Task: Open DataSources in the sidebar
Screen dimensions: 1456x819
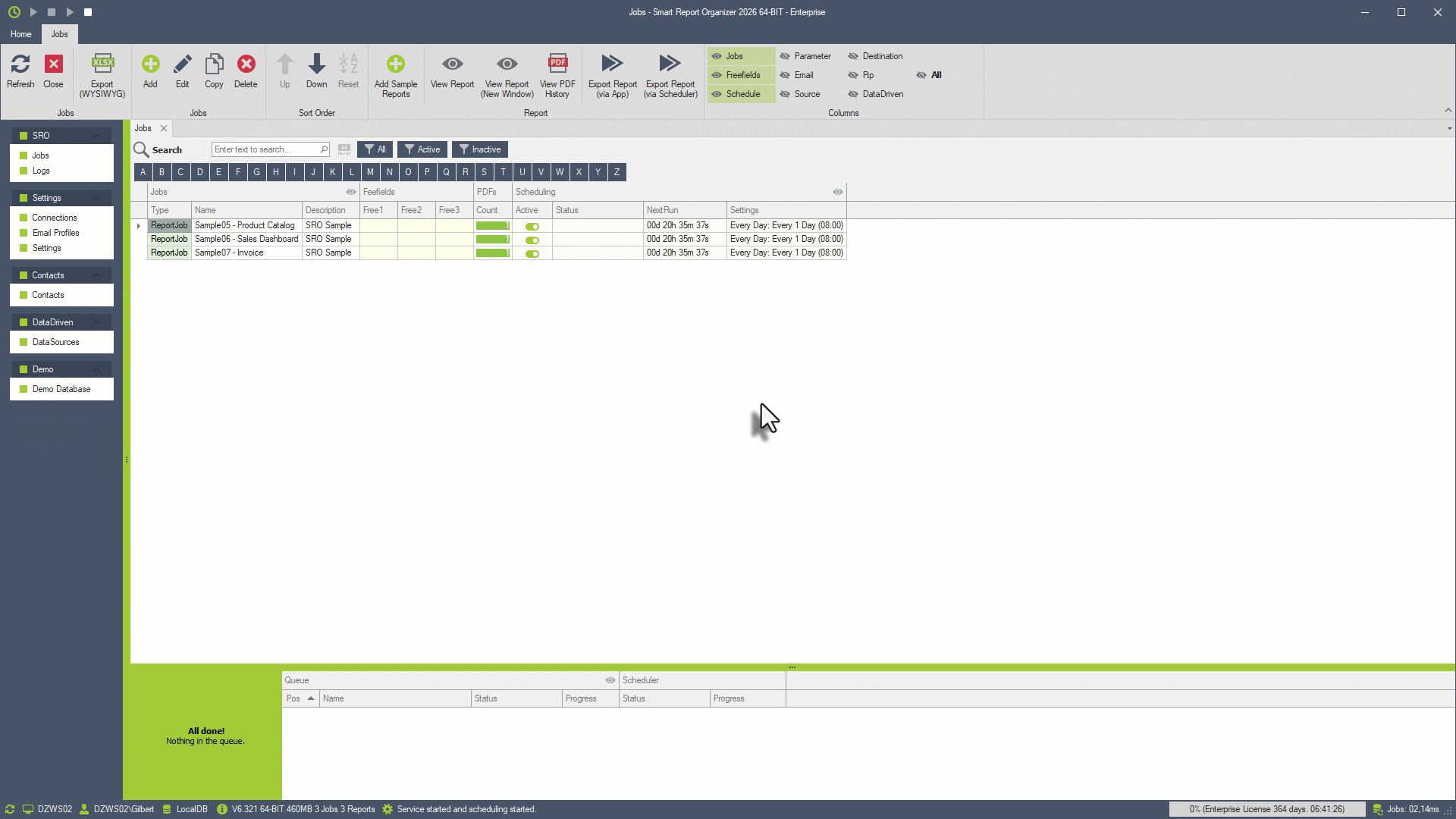Action: pos(55,342)
